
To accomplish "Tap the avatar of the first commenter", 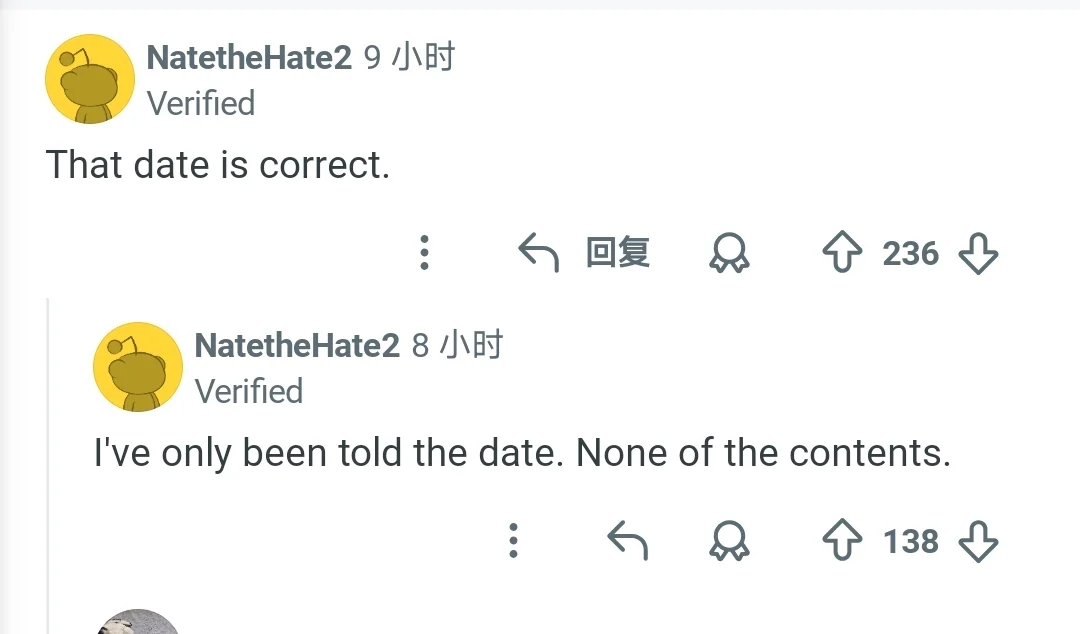I will point(90,79).
